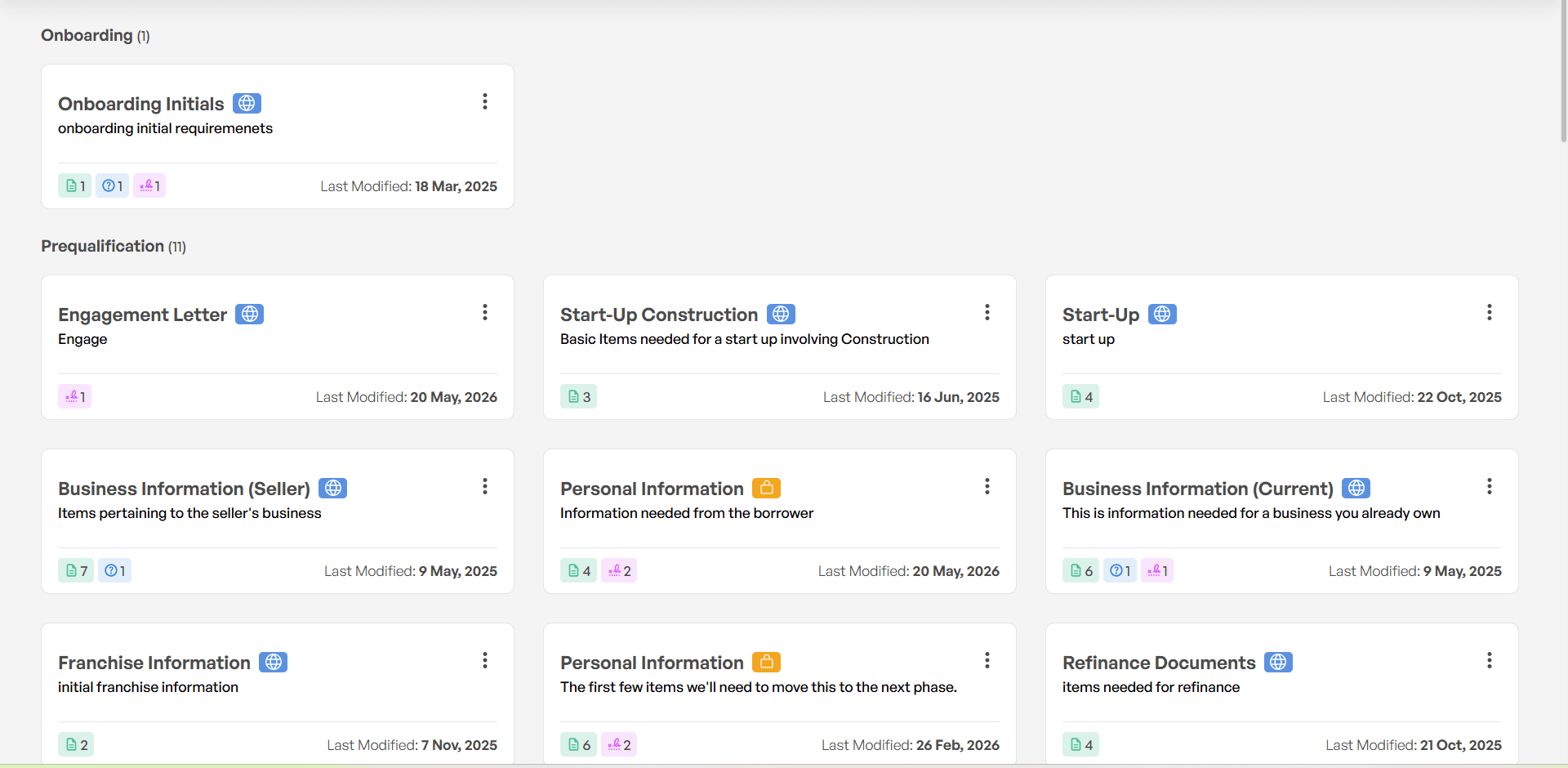Screen dimensions: 1568x768
Task: Click 'Last Modified: 18 Mar, 2025' text
Action: [408, 186]
